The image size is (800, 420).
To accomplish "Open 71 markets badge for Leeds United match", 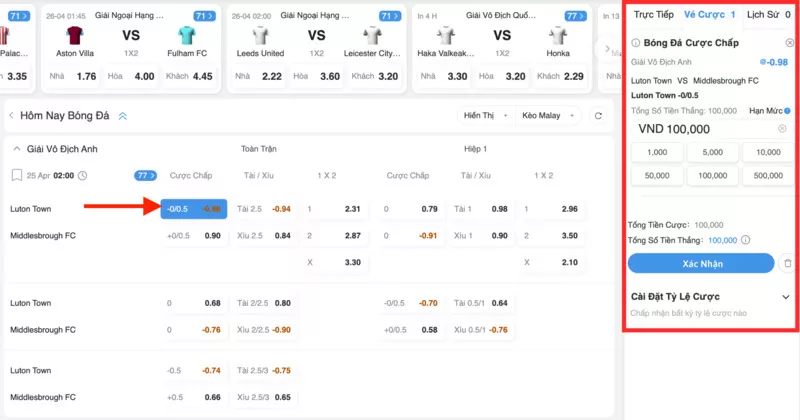I will coord(390,16).
